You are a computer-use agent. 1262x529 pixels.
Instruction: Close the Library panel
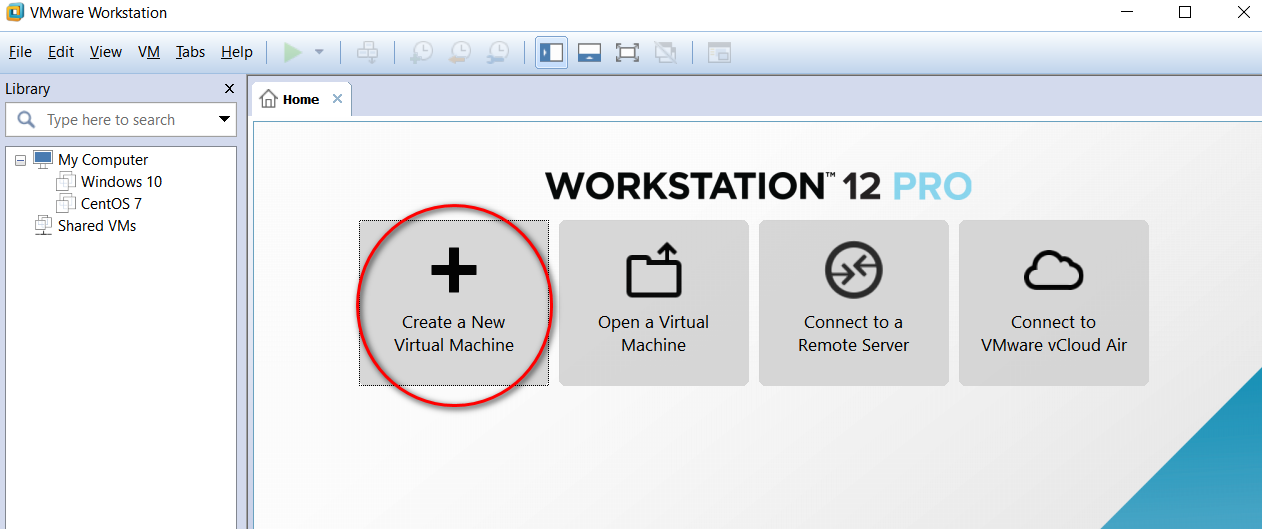(x=229, y=89)
